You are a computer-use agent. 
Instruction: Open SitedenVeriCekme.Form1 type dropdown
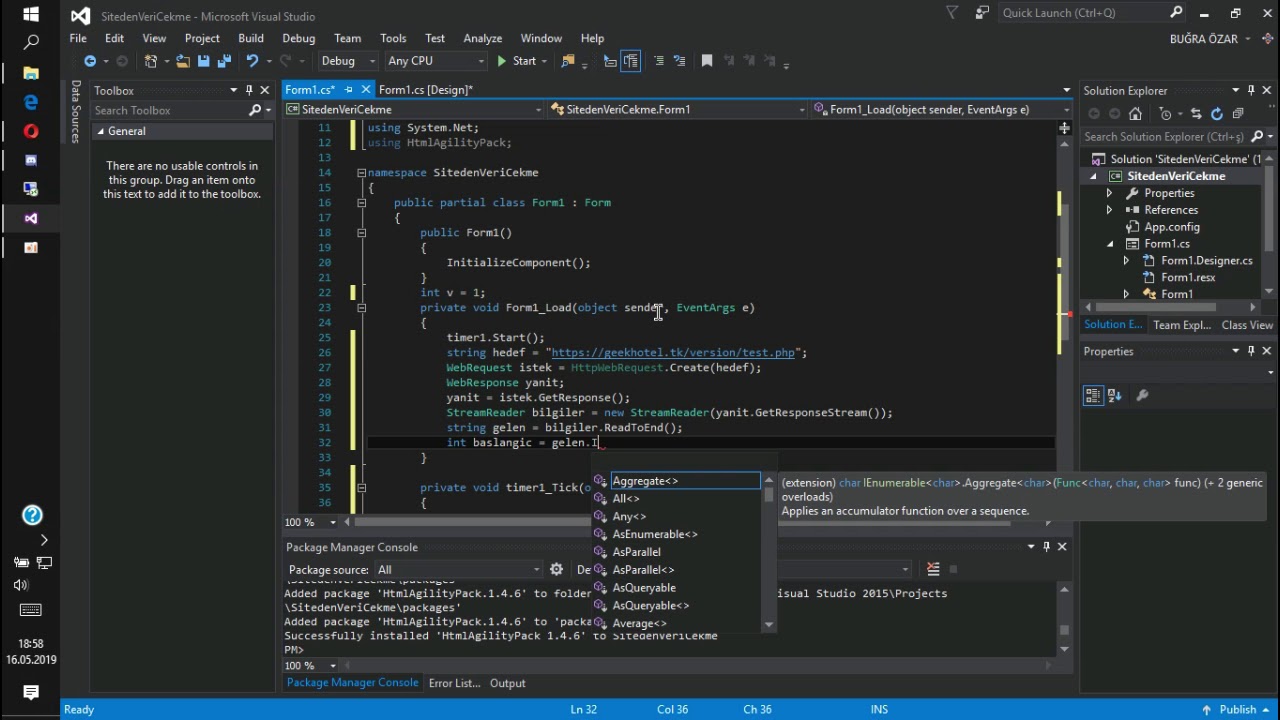[679, 109]
